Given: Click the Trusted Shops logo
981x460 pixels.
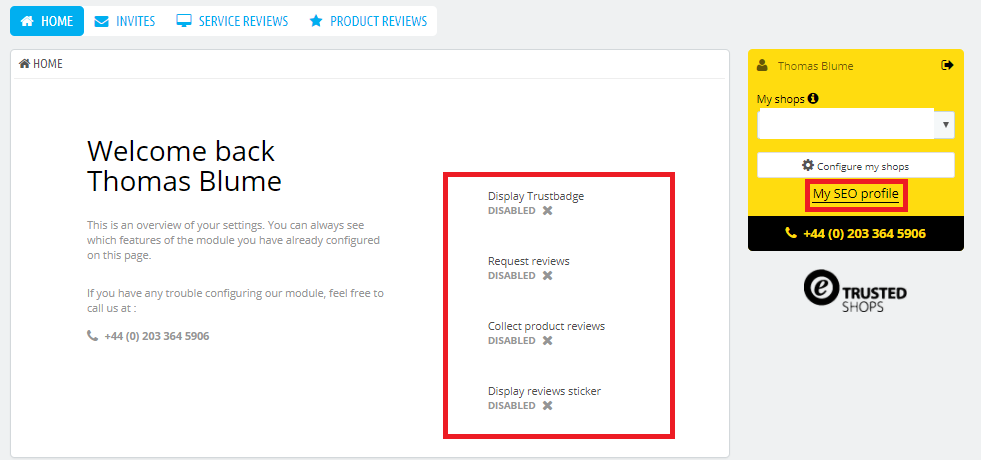Looking at the screenshot, I should click(855, 291).
